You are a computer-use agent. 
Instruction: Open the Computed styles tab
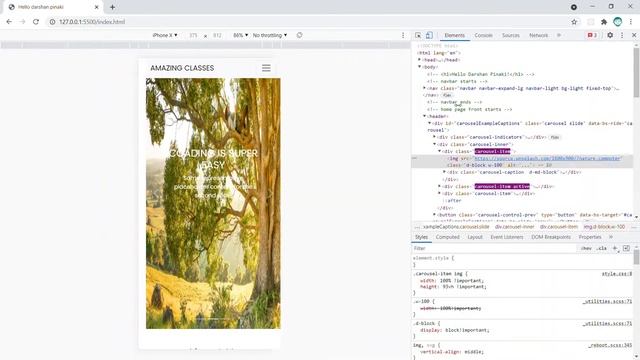(447, 237)
